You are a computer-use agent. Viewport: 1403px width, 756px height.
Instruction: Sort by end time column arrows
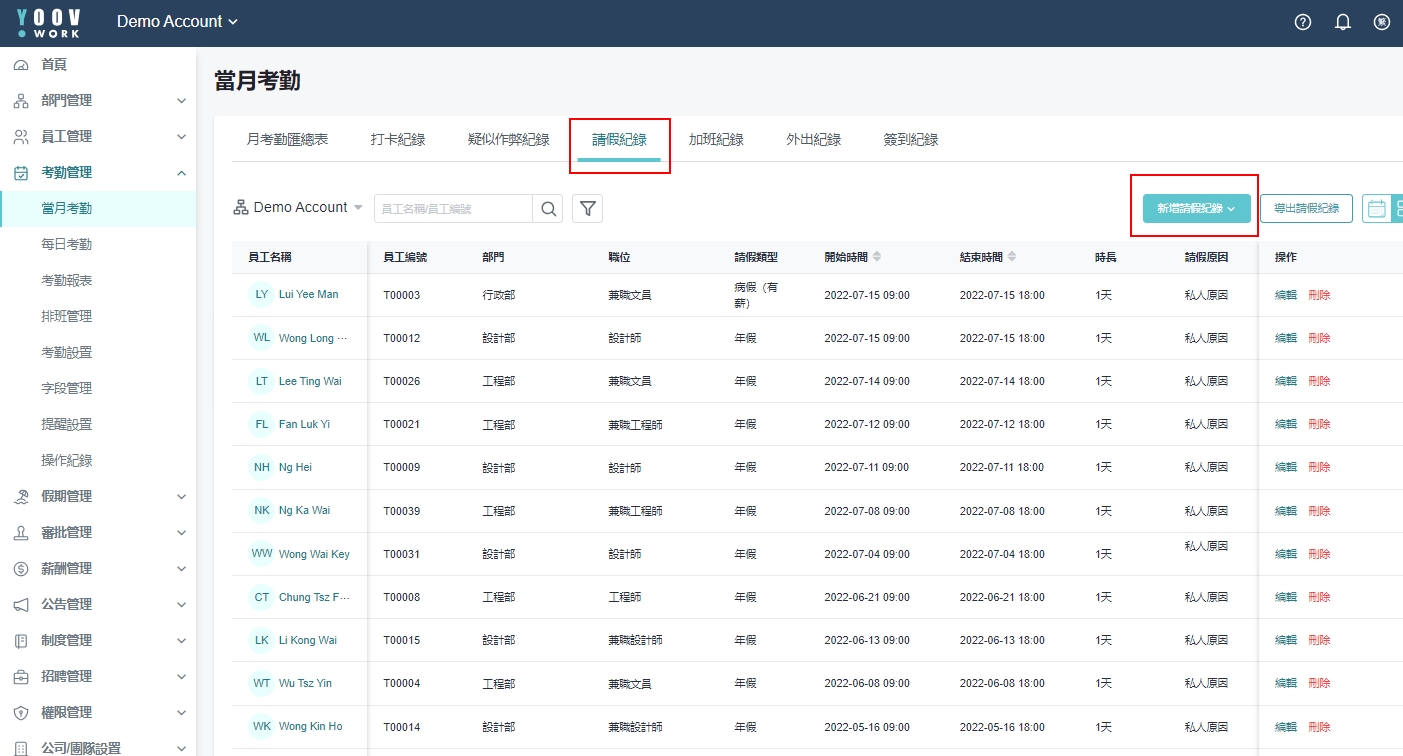(1012, 257)
